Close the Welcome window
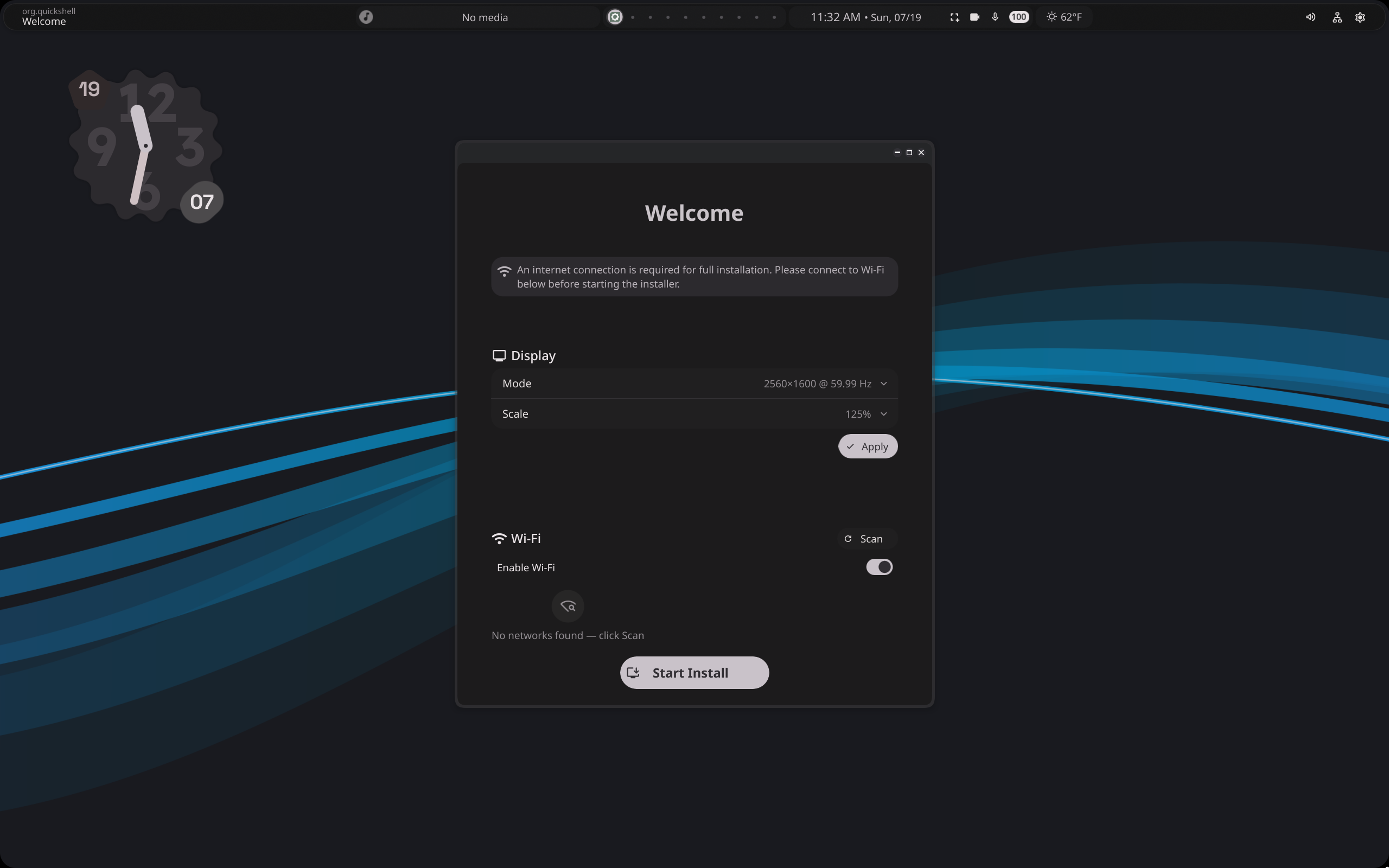The height and width of the screenshot is (868, 1389). (921, 152)
